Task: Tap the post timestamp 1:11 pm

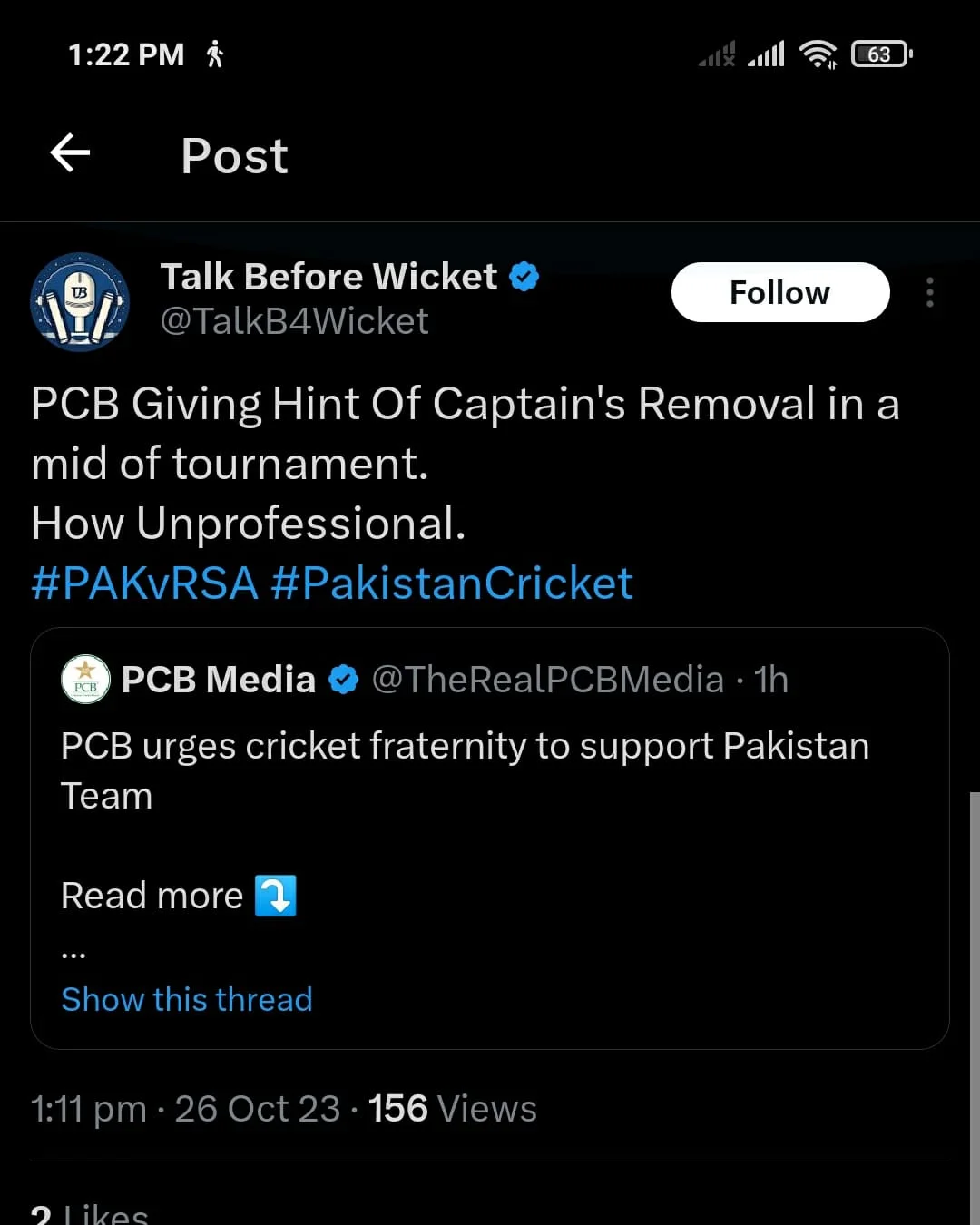Action: 89,1109
